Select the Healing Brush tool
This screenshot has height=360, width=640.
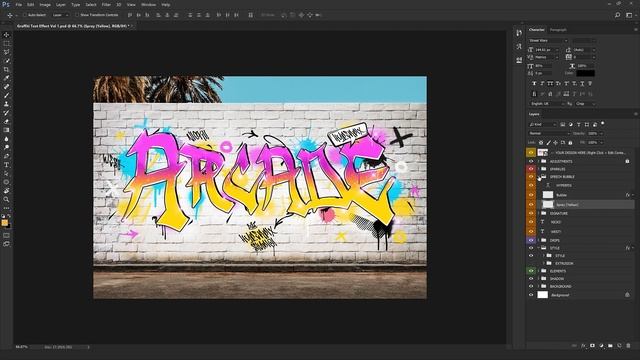pyautogui.click(x=6, y=87)
